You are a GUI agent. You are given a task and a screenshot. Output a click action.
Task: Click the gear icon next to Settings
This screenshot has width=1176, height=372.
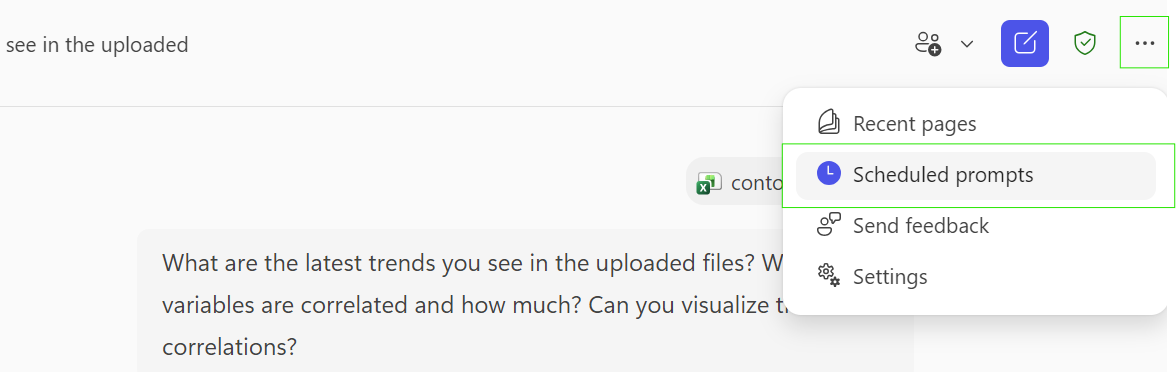(x=828, y=275)
